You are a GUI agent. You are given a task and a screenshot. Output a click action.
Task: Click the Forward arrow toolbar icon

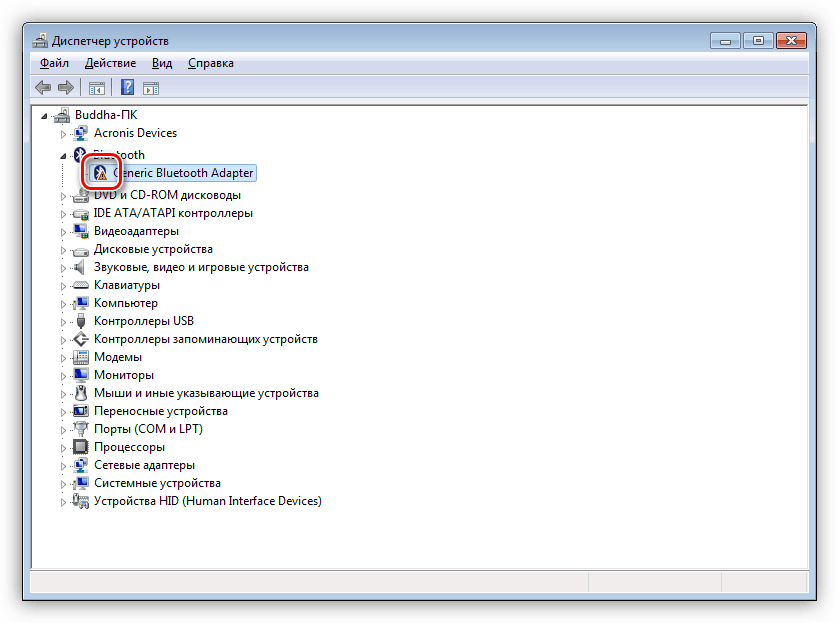(x=65, y=87)
